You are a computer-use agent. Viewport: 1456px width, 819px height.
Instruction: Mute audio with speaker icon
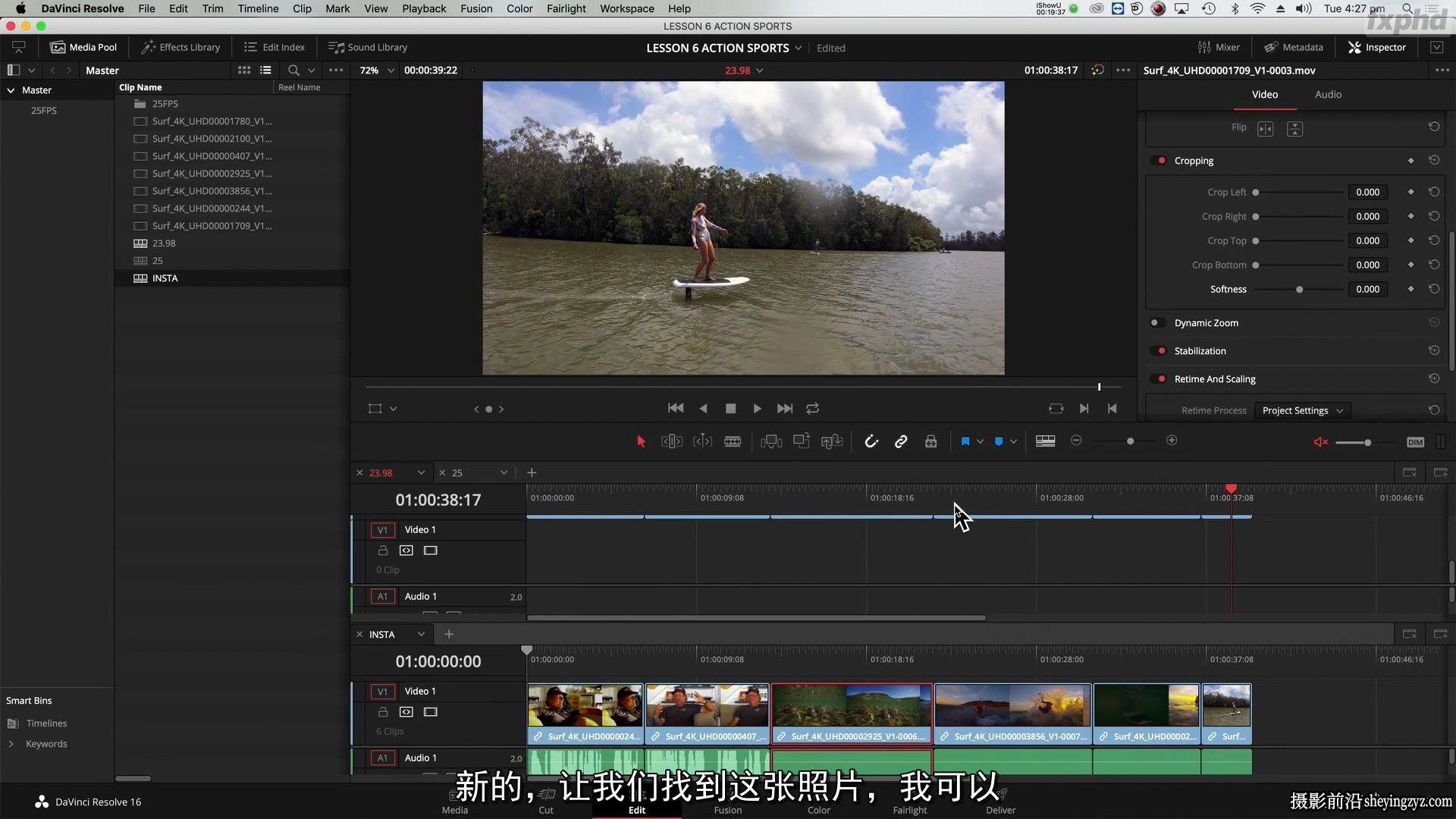coord(1321,442)
